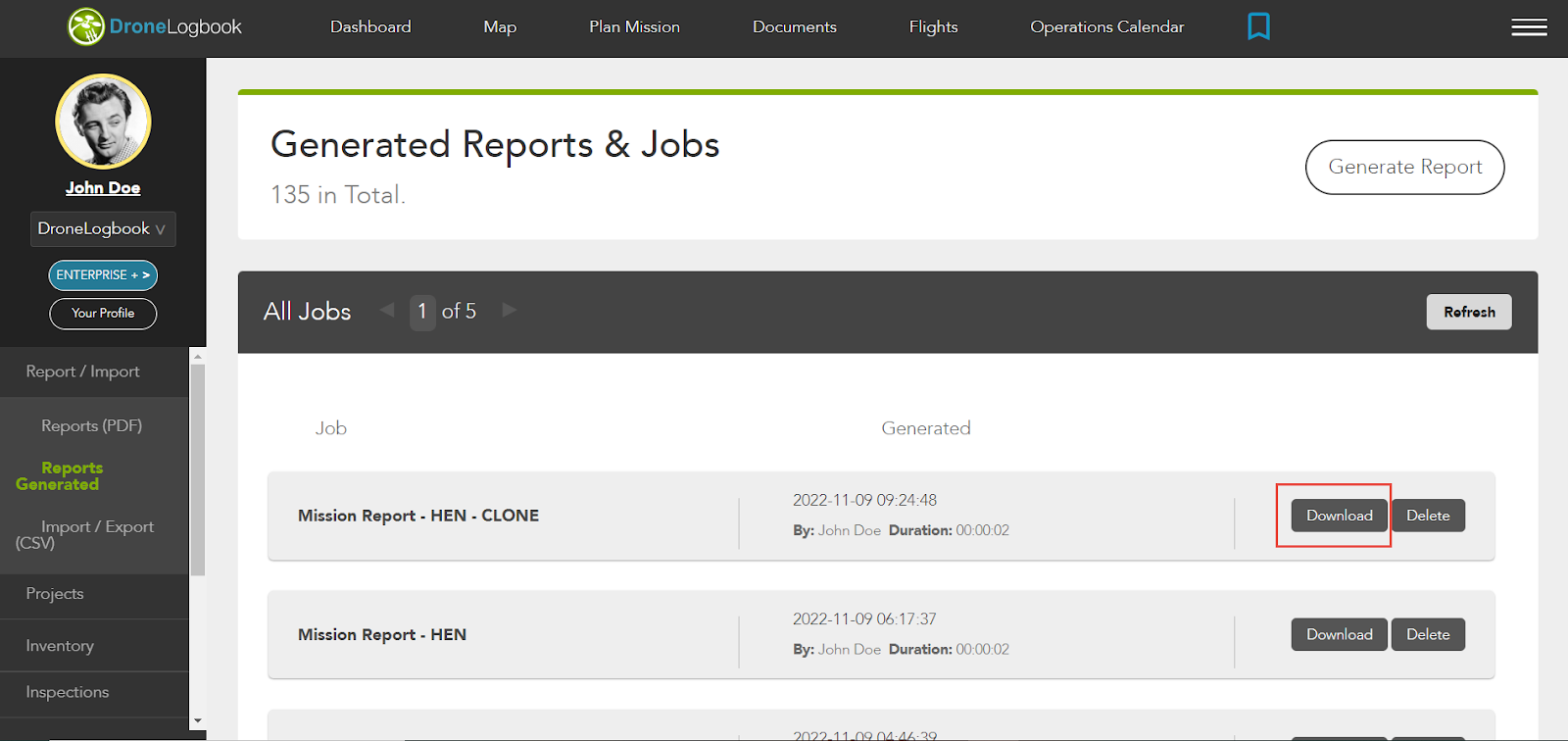This screenshot has height=741, width=1568.
Task: Click the DroneLogbook logo icon
Action: coord(86,26)
